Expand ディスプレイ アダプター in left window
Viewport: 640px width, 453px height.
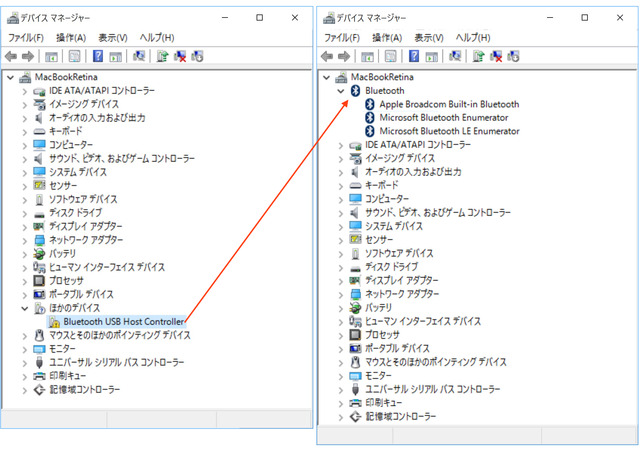25,227
